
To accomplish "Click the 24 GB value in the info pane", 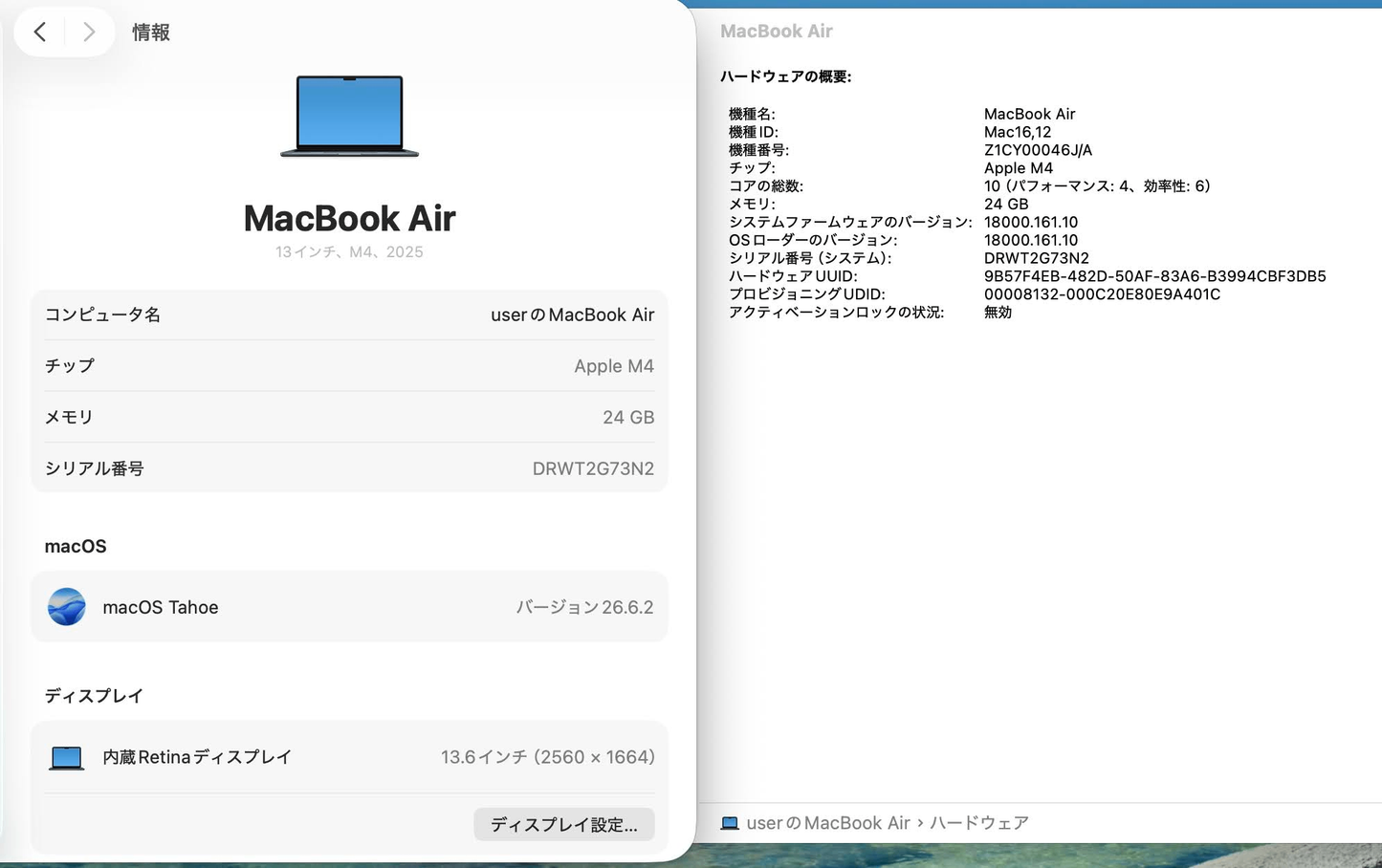I will [x=628, y=418].
